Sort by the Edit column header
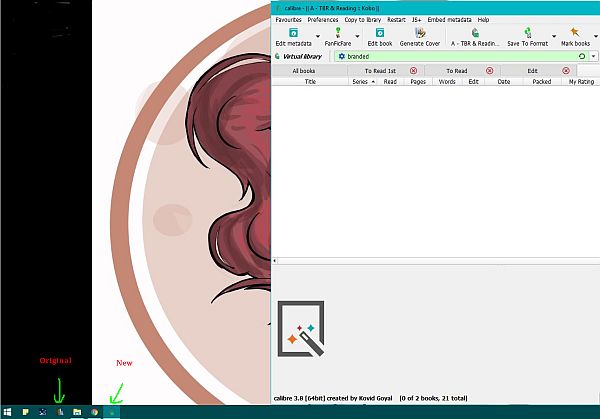Image resolution: width=600 pixels, height=419 pixels. tap(473, 82)
